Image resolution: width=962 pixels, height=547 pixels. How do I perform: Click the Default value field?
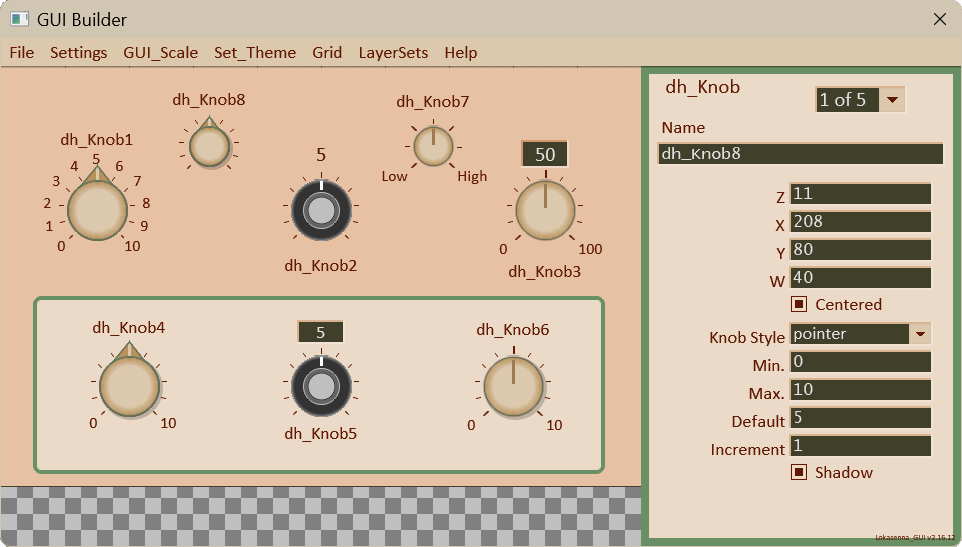tap(860, 418)
